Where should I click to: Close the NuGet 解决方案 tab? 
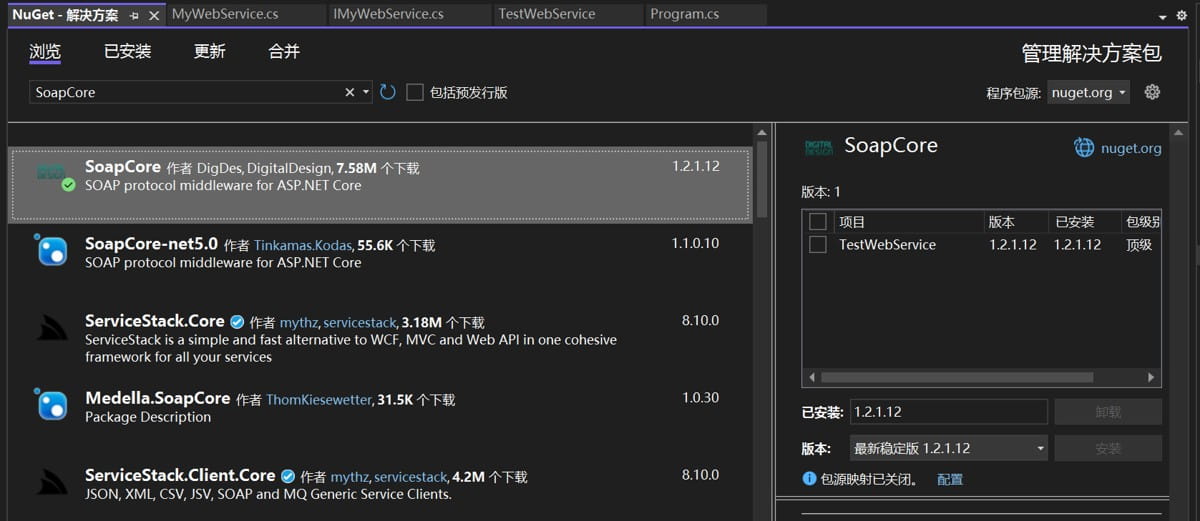pyautogui.click(x=154, y=15)
